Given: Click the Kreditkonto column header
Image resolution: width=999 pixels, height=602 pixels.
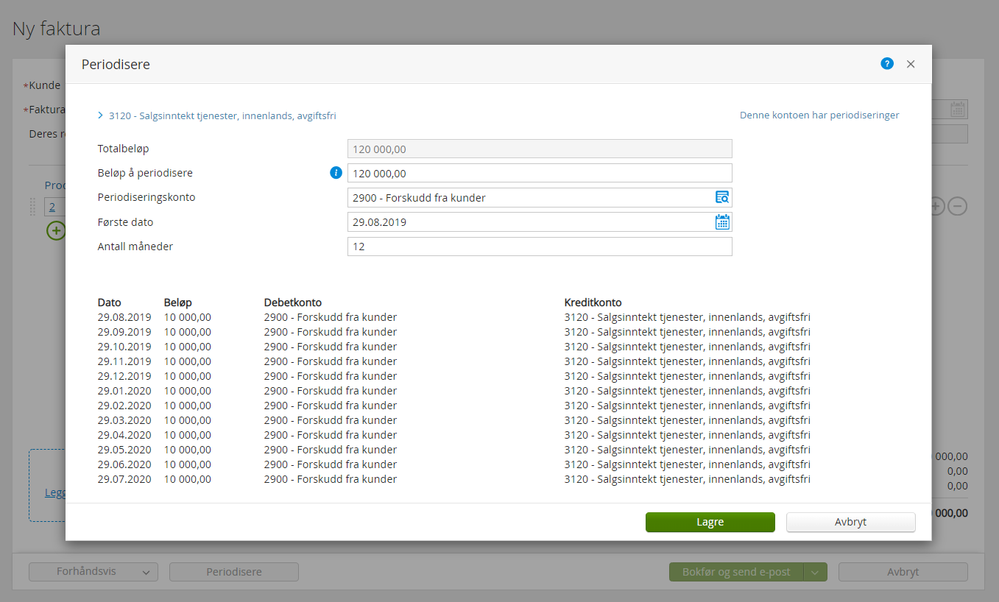Looking at the screenshot, I should (x=593, y=303).
